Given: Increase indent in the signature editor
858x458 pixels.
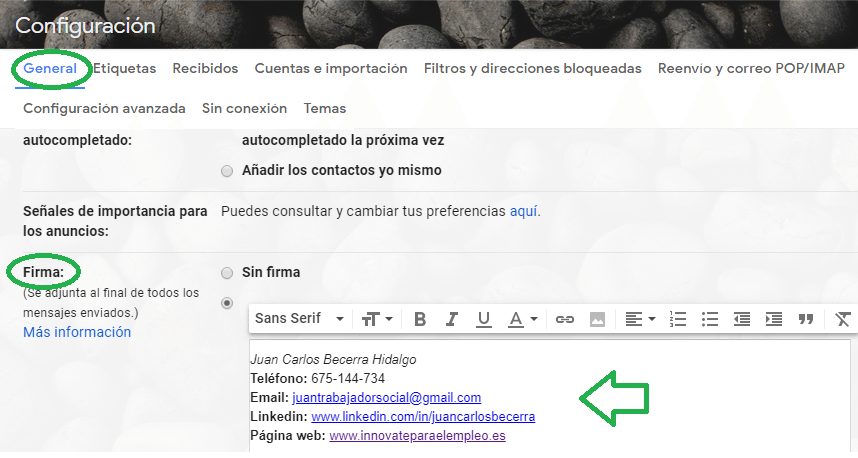Looking at the screenshot, I should pos(774,319).
